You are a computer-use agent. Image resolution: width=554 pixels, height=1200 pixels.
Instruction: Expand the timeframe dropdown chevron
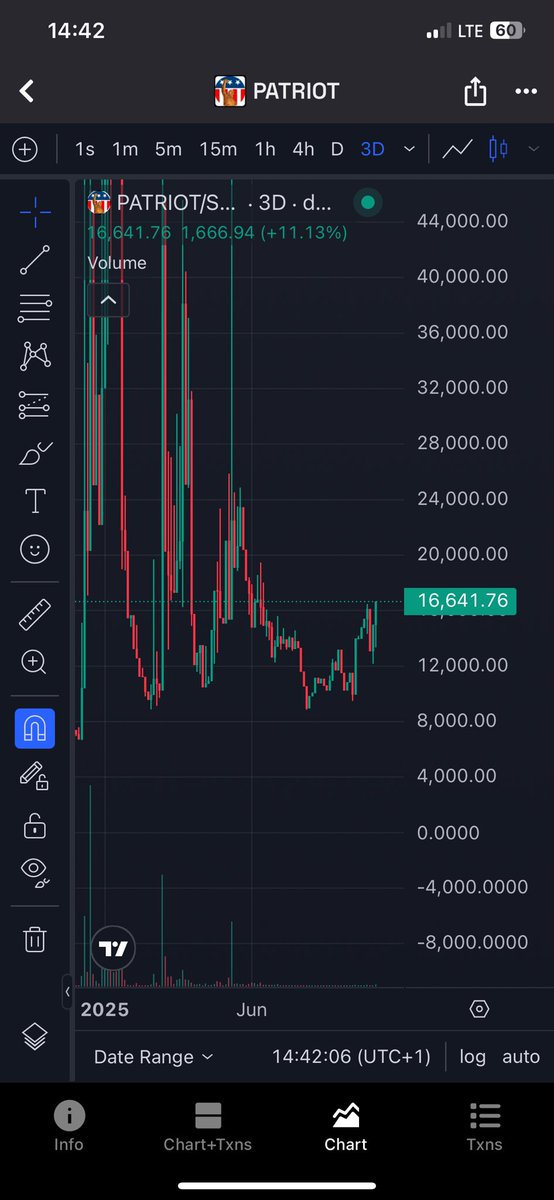(x=409, y=149)
